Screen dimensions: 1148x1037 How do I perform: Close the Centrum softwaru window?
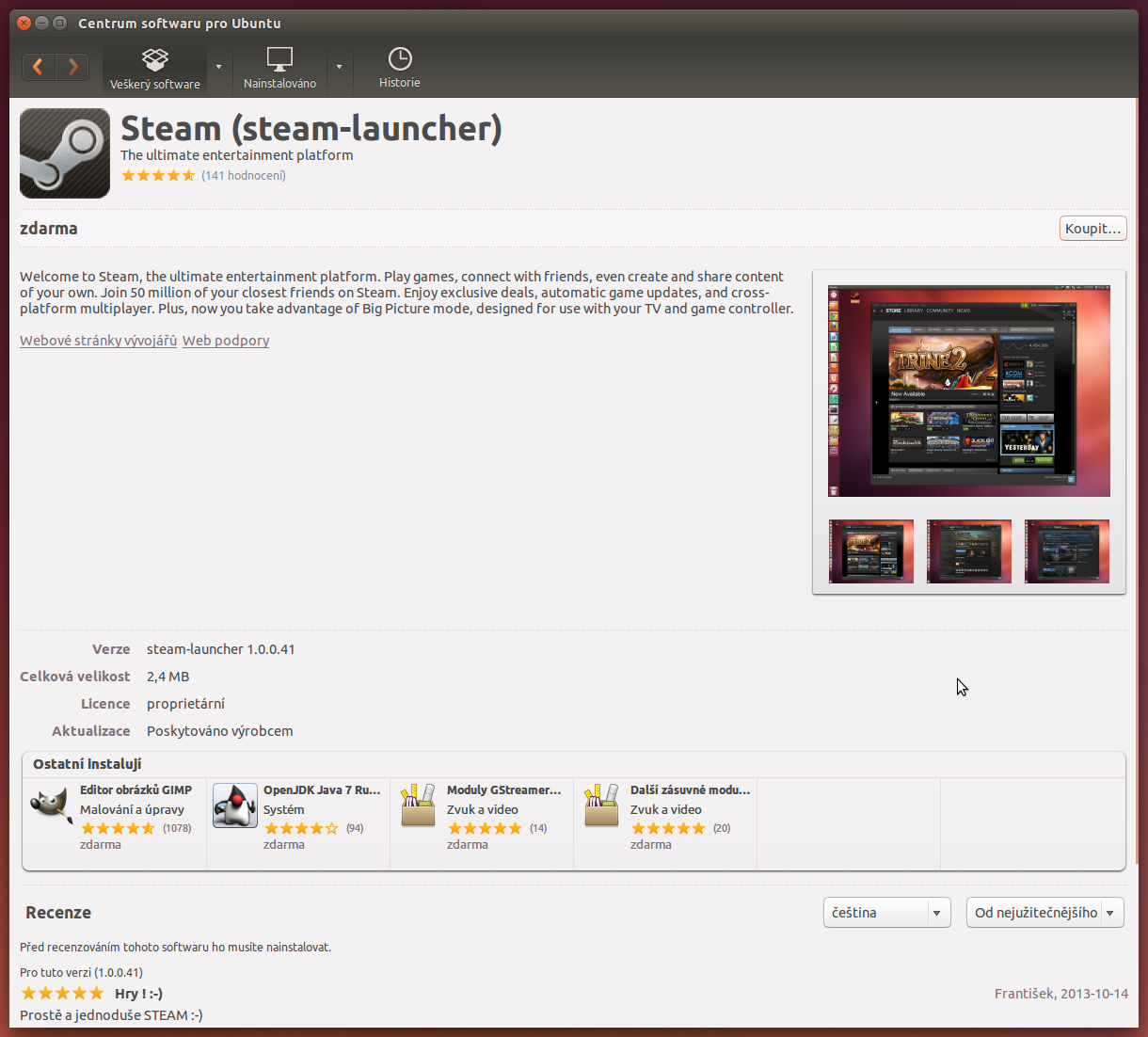click(24, 23)
